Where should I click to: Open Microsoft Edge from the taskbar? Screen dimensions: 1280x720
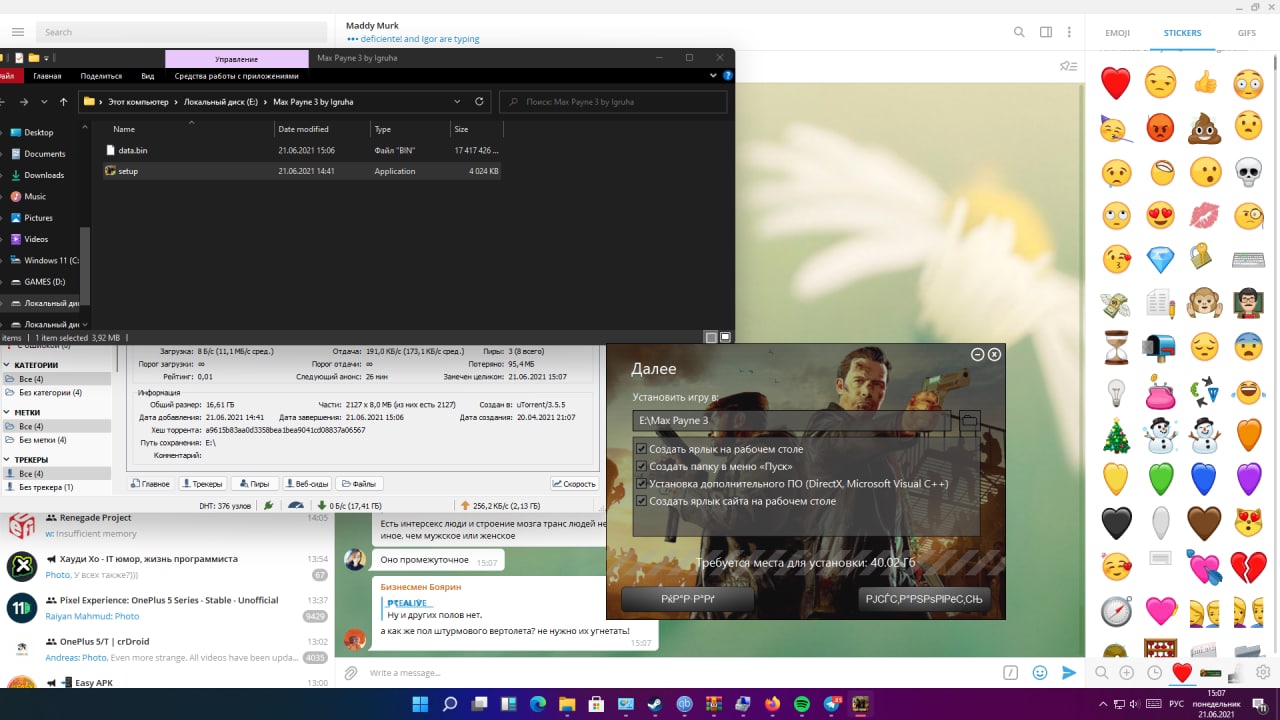click(538, 704)
